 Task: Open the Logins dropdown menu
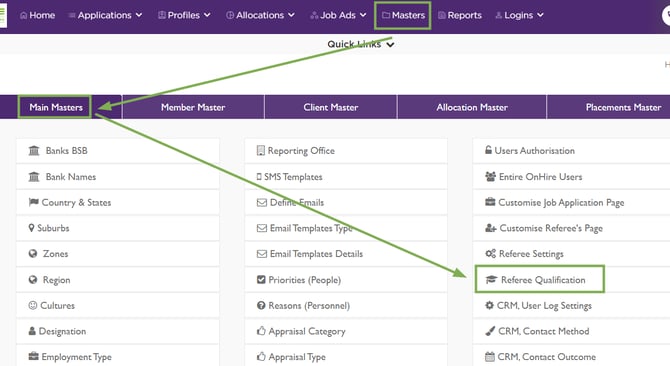point(519,15)
